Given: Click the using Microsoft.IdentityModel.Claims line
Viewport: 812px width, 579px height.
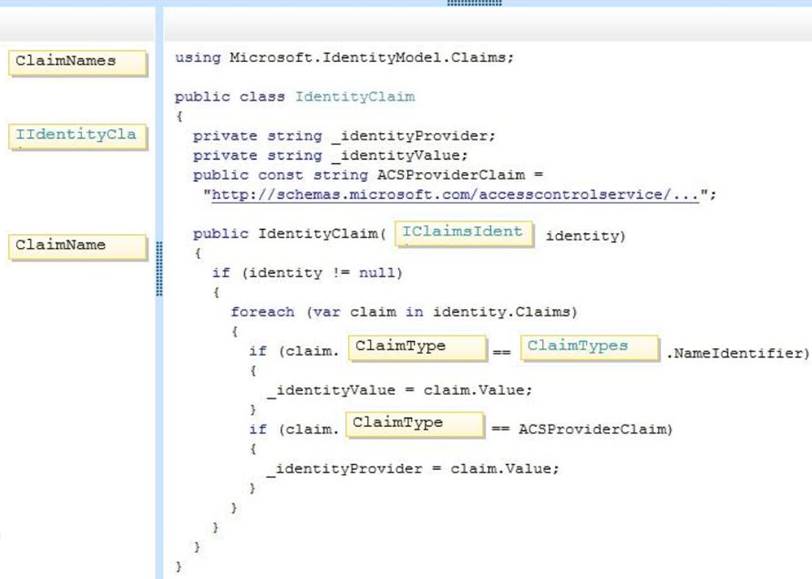Looking at the screenshot, I should tap(344, 58).
